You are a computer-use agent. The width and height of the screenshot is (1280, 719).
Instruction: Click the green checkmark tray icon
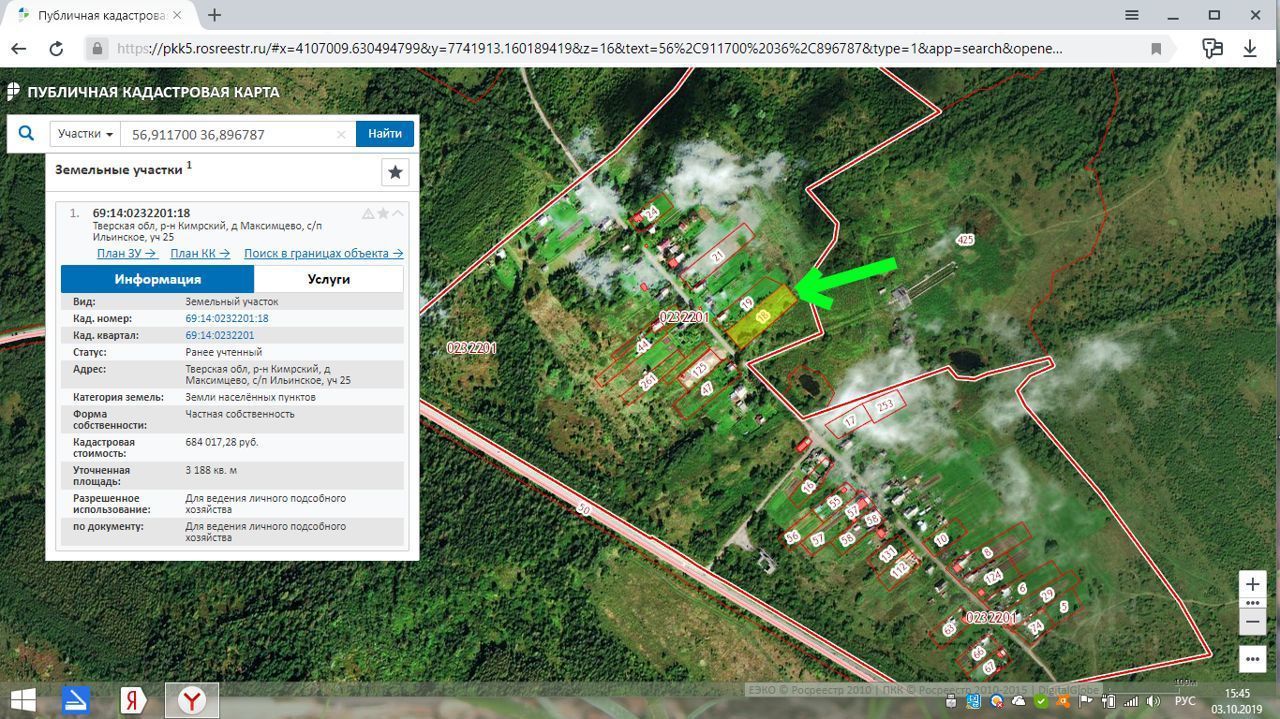1042,702
